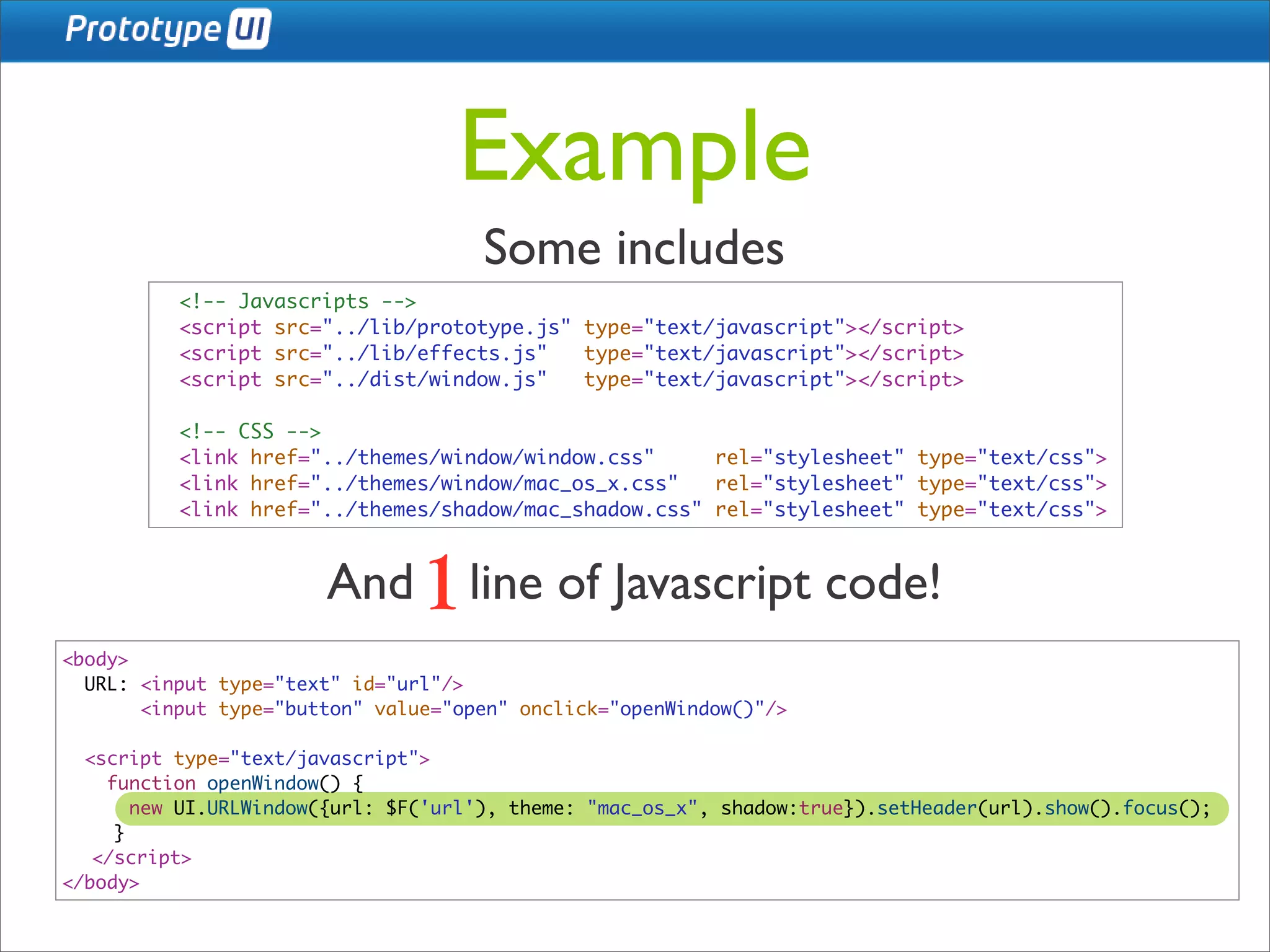Click the Some includes subtitle
The width and height of the screenshot is (1270, 952).
point(634,248)
